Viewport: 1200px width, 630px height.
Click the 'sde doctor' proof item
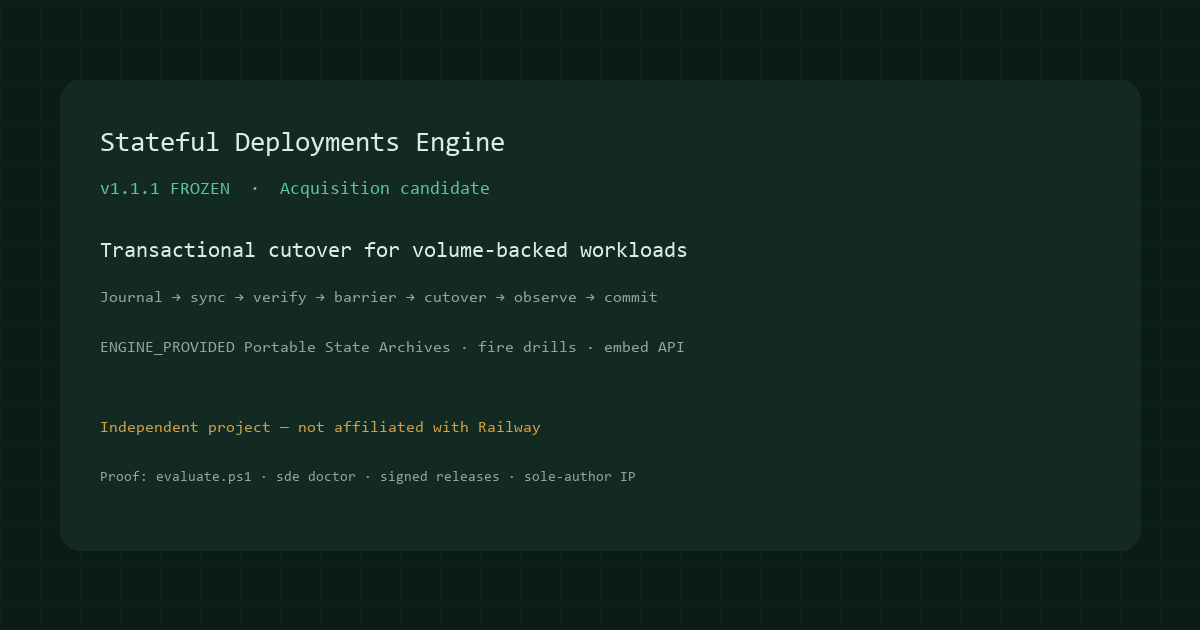(316, 477)
